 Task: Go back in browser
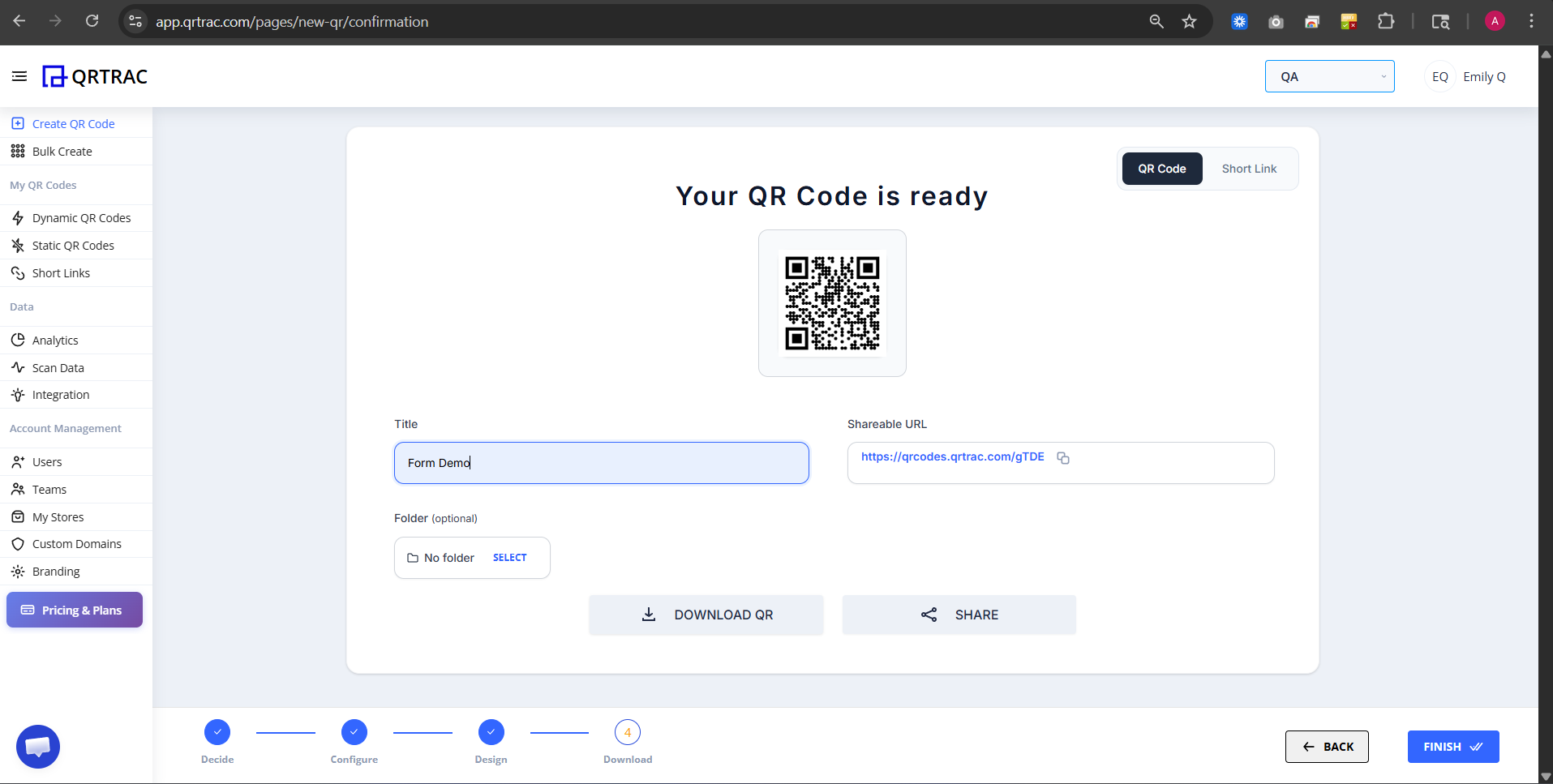[x=19, y=21]
